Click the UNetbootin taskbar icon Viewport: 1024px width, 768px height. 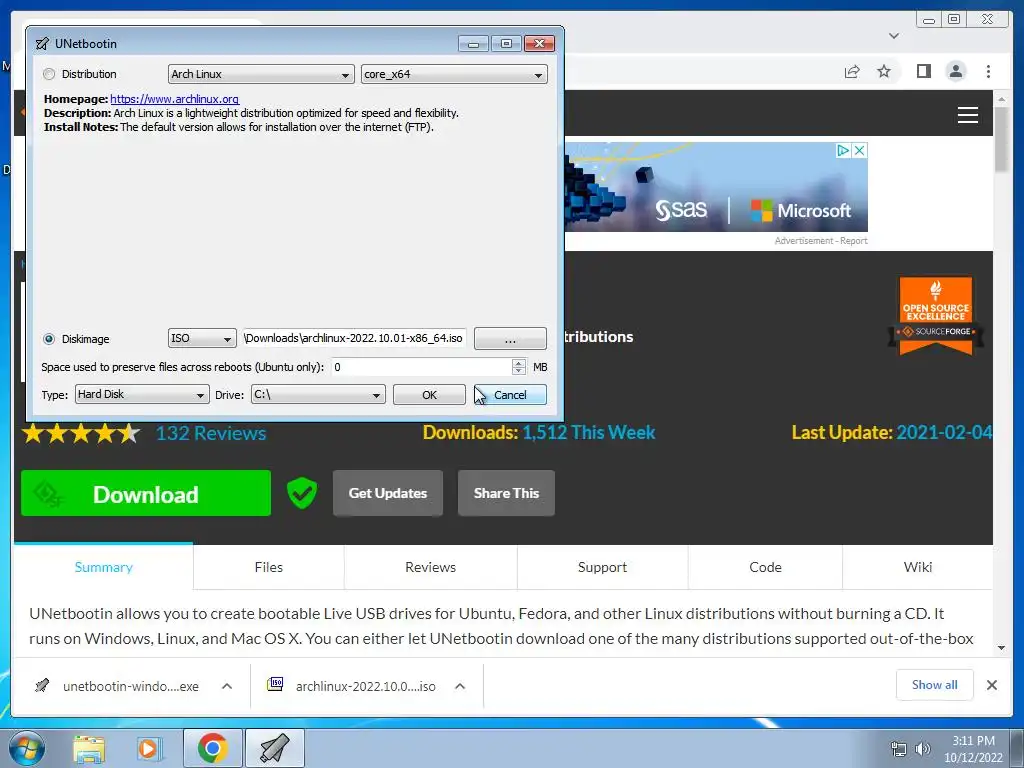(275, 748)
